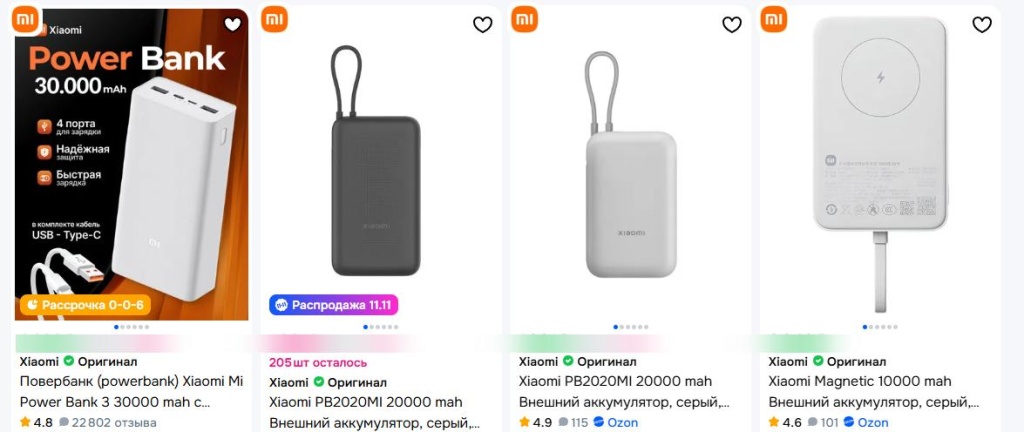The image size is (1024, 432).
Task: Click the star icon next to the 4.8 rating
Action: click(x=25, y=422)
